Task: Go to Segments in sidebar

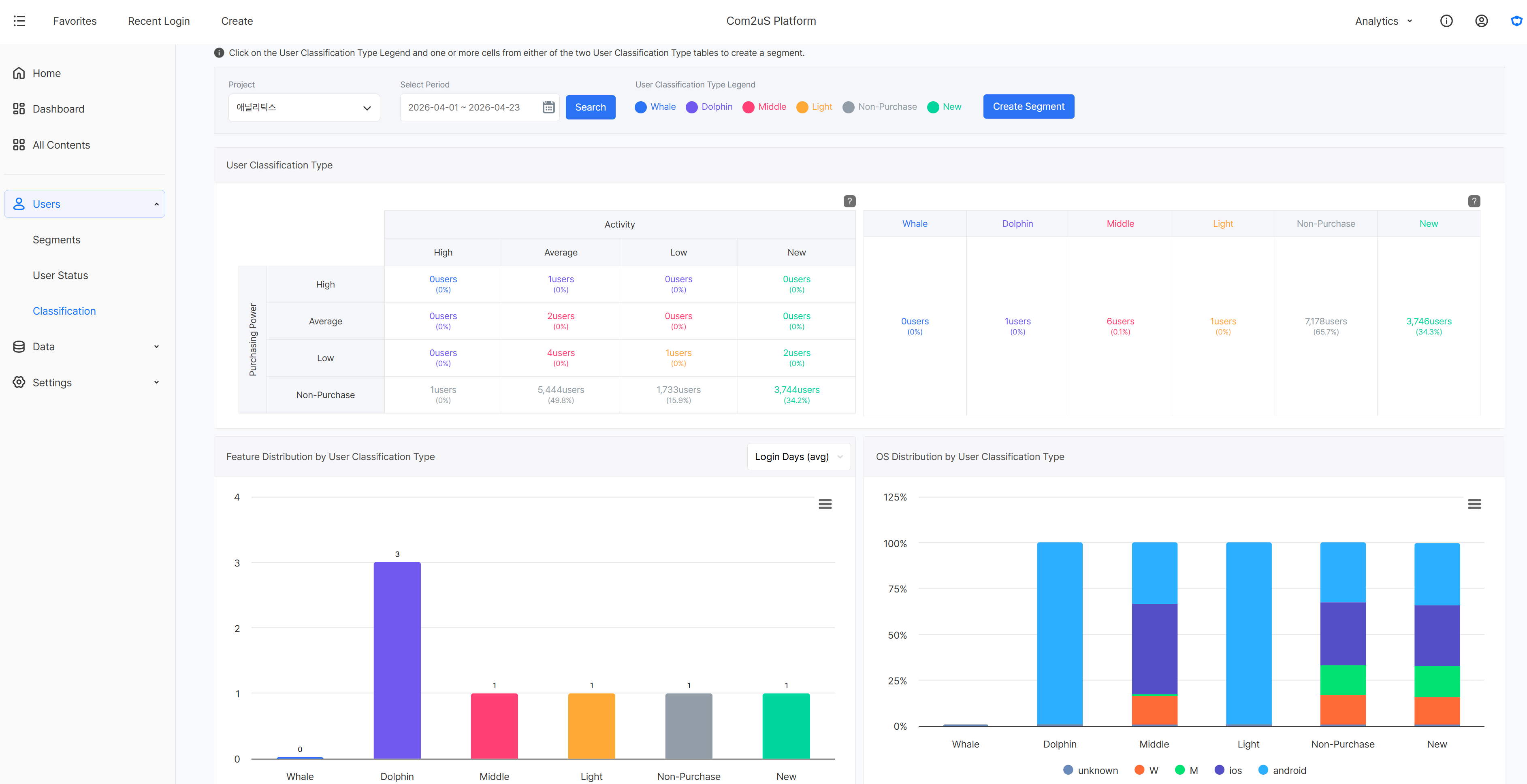Action: click(x=56, y=240)
